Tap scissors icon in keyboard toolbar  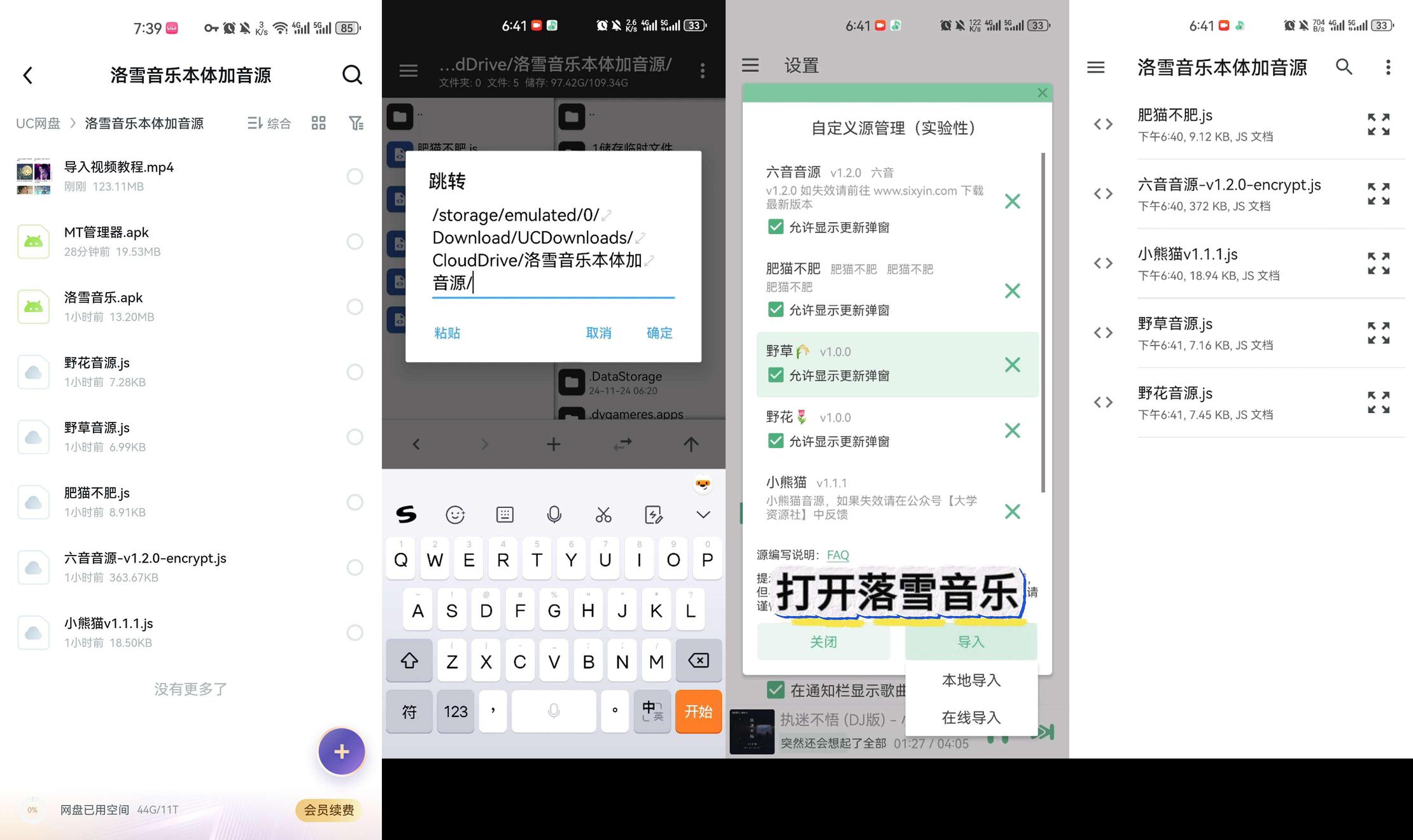[x=603, y=514]
